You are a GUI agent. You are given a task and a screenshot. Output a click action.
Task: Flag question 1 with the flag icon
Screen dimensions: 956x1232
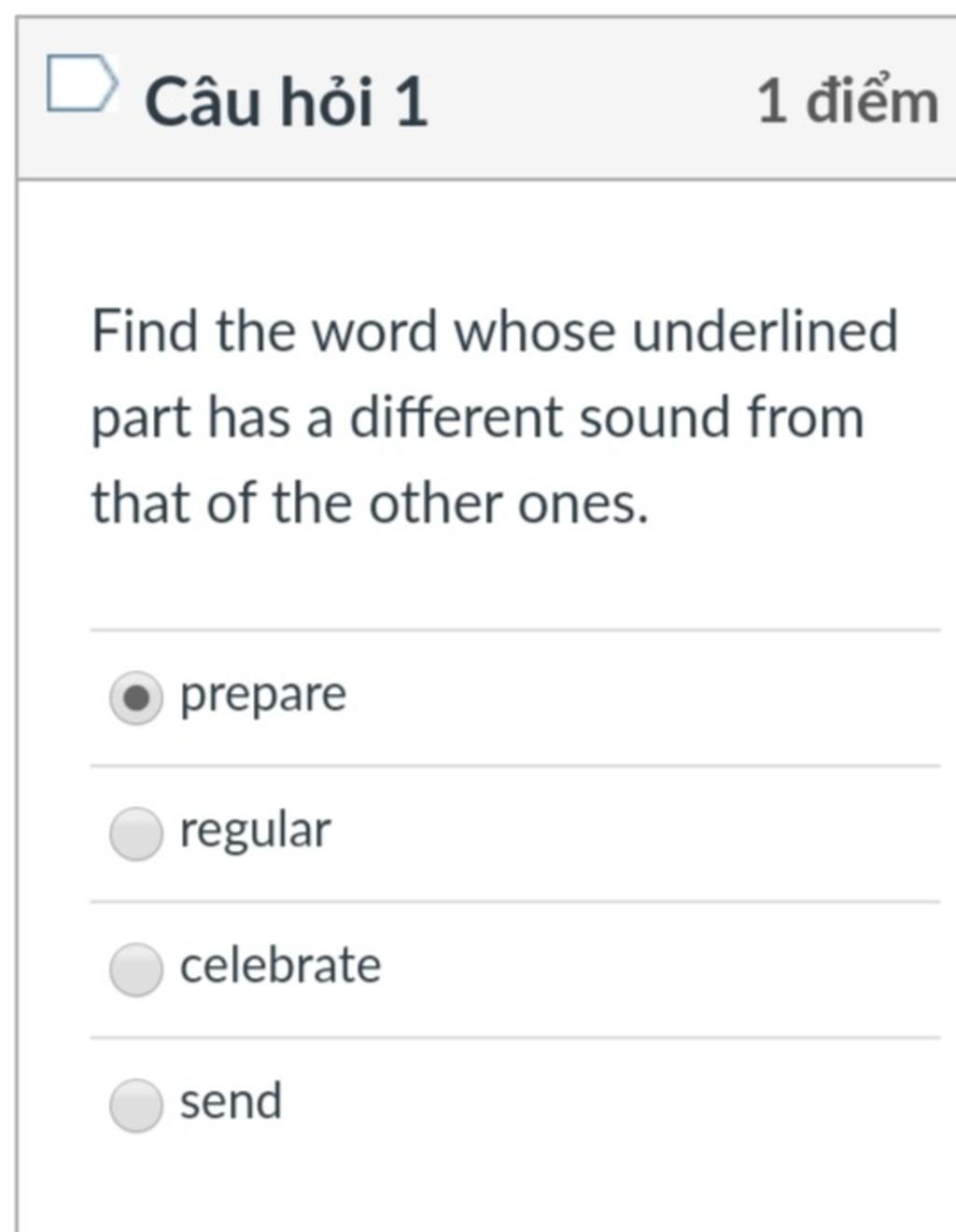click(82, 84)
